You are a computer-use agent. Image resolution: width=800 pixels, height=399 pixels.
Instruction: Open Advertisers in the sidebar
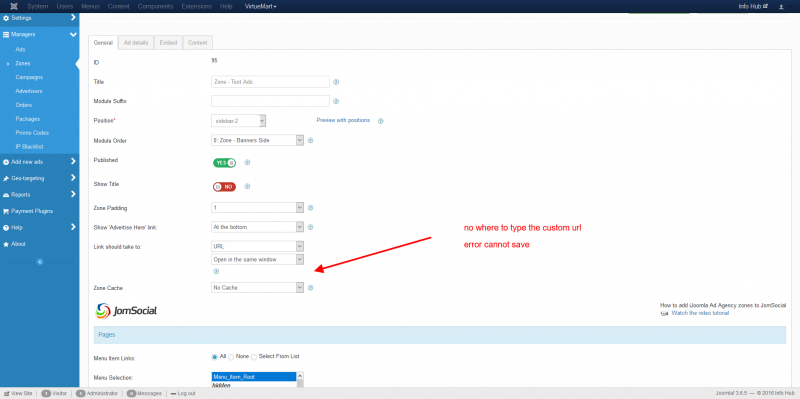click(x=29, y=91)
